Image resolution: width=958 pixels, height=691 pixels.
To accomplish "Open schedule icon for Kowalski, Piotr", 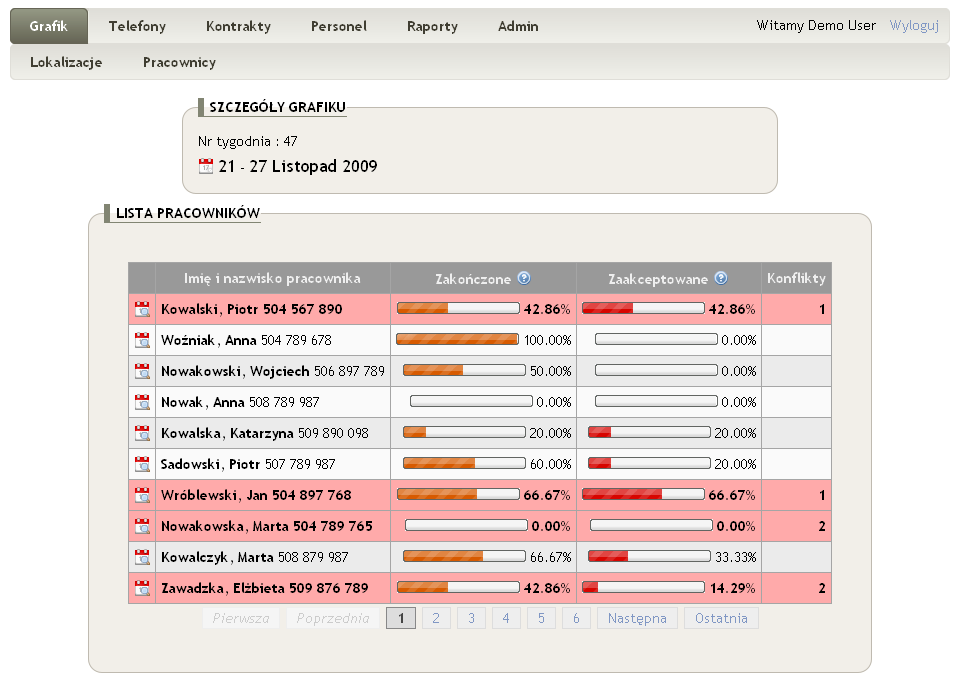I will [142, 310].
